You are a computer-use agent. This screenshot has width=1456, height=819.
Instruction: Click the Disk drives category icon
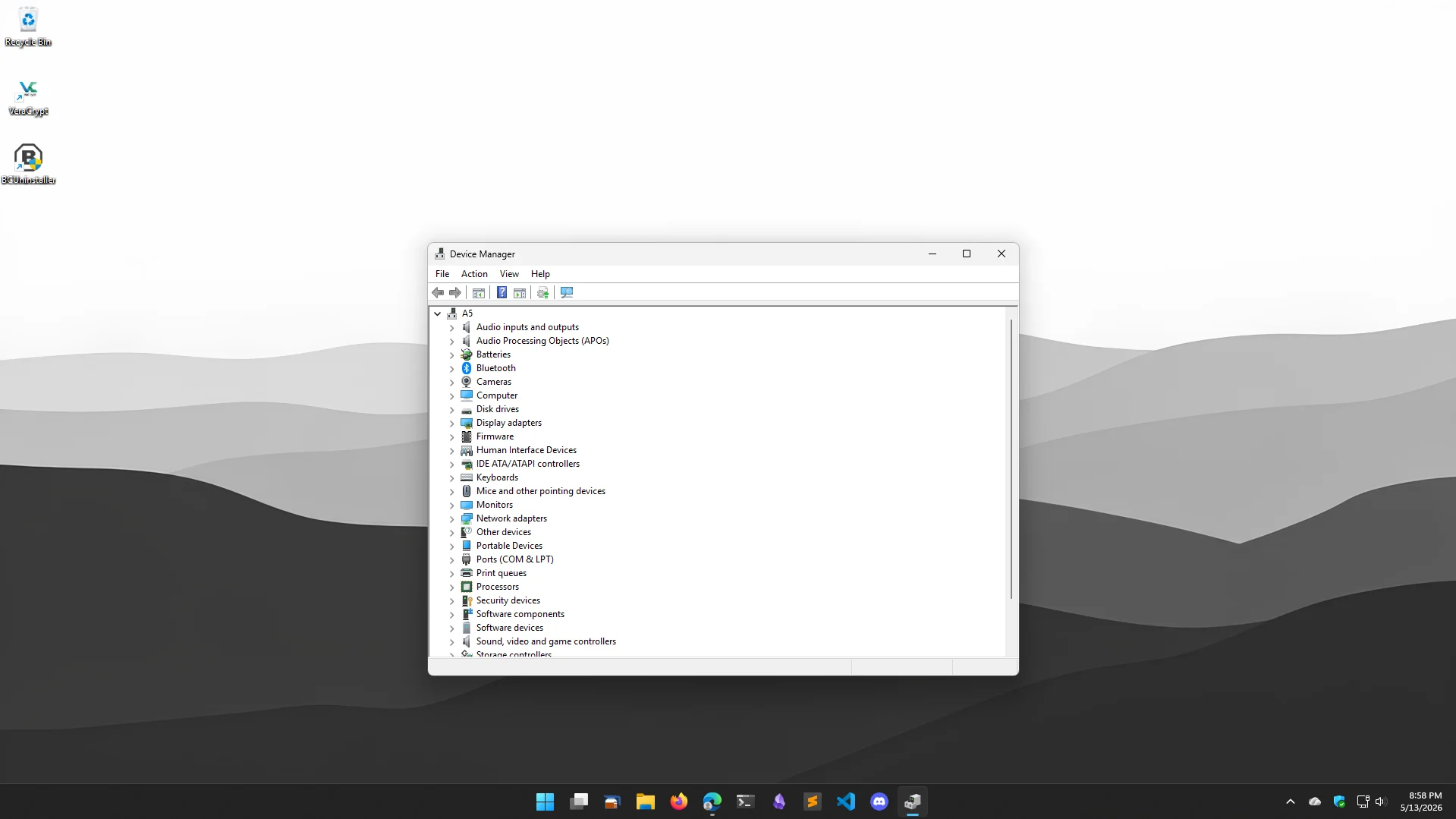pos(467,409)
